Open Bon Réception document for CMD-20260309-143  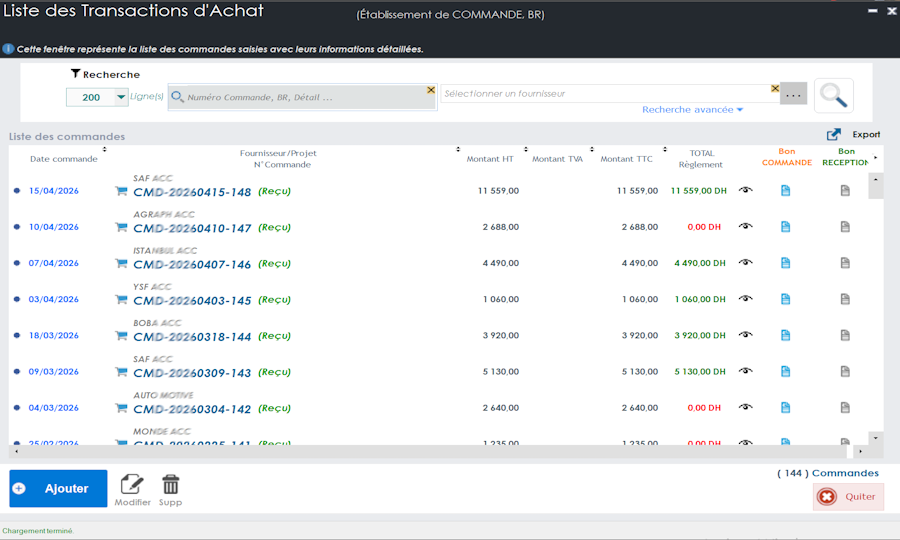(x=845, y=371)
